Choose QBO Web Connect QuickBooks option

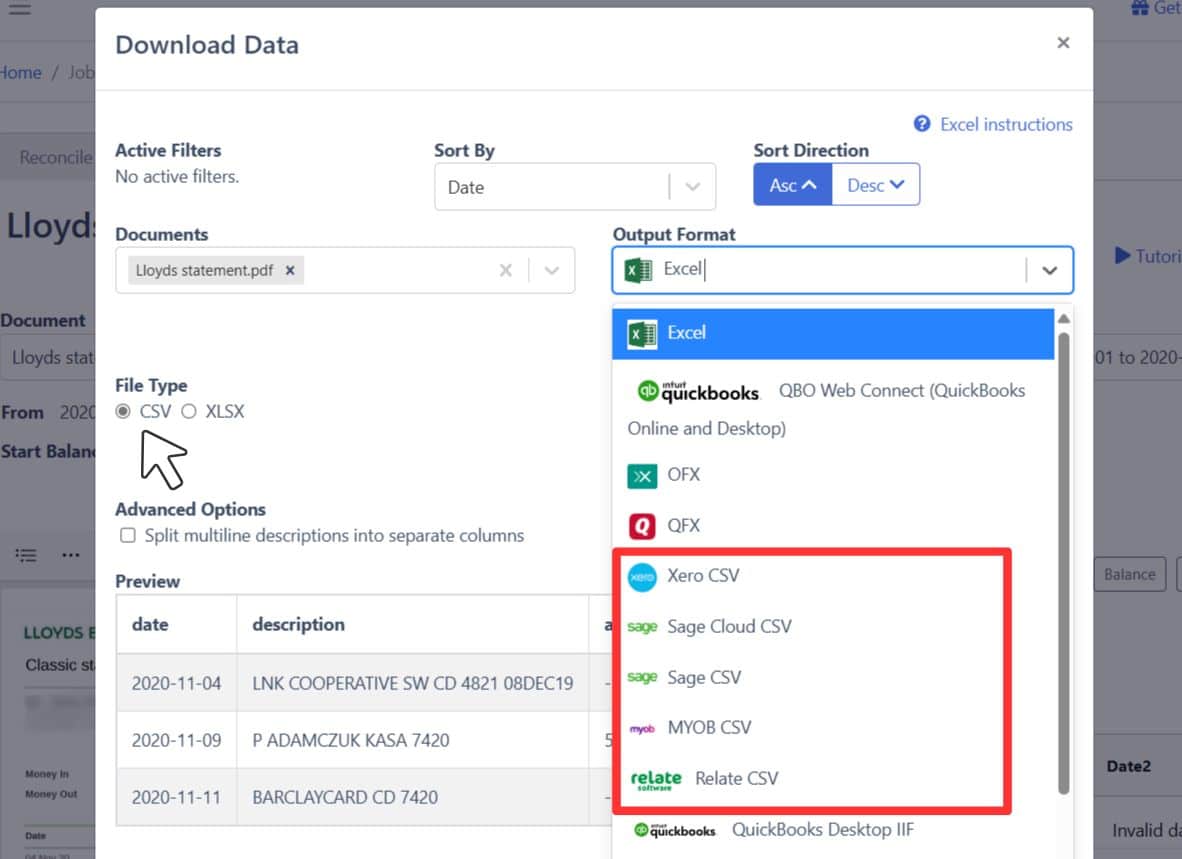833,409
